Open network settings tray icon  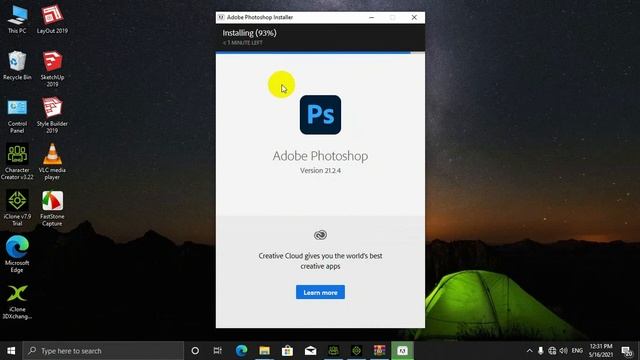(x=552, y=351)
